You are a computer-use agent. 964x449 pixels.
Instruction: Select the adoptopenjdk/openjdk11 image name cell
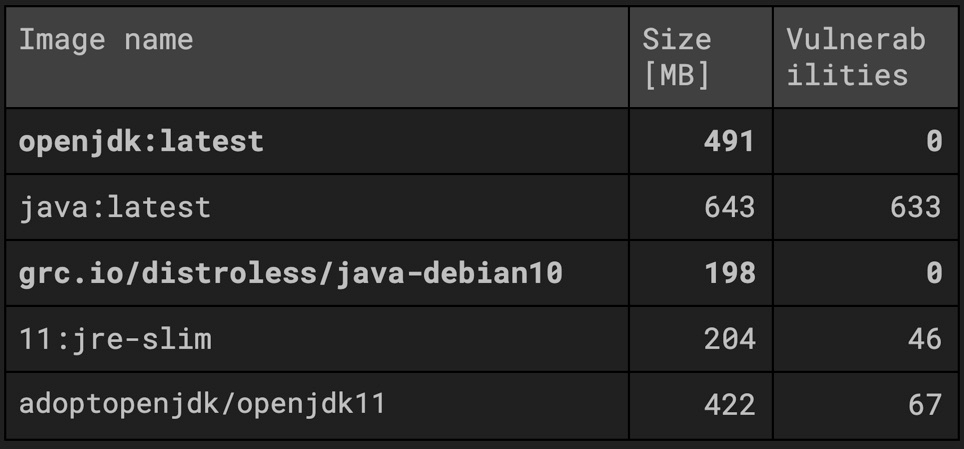[x=202, y=405]
